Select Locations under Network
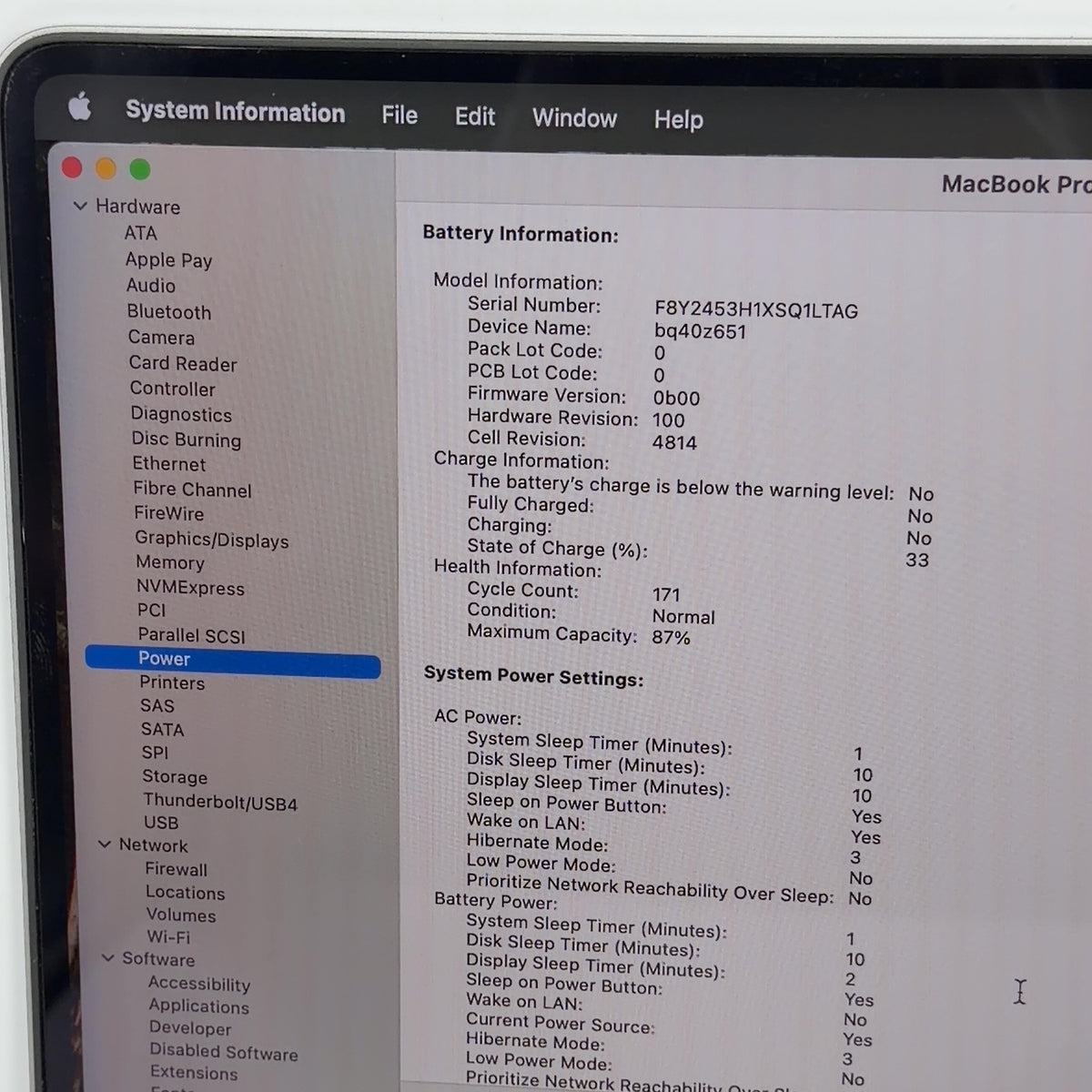This screenshot has height=1092, width=1092. click(x=185, y=893)
